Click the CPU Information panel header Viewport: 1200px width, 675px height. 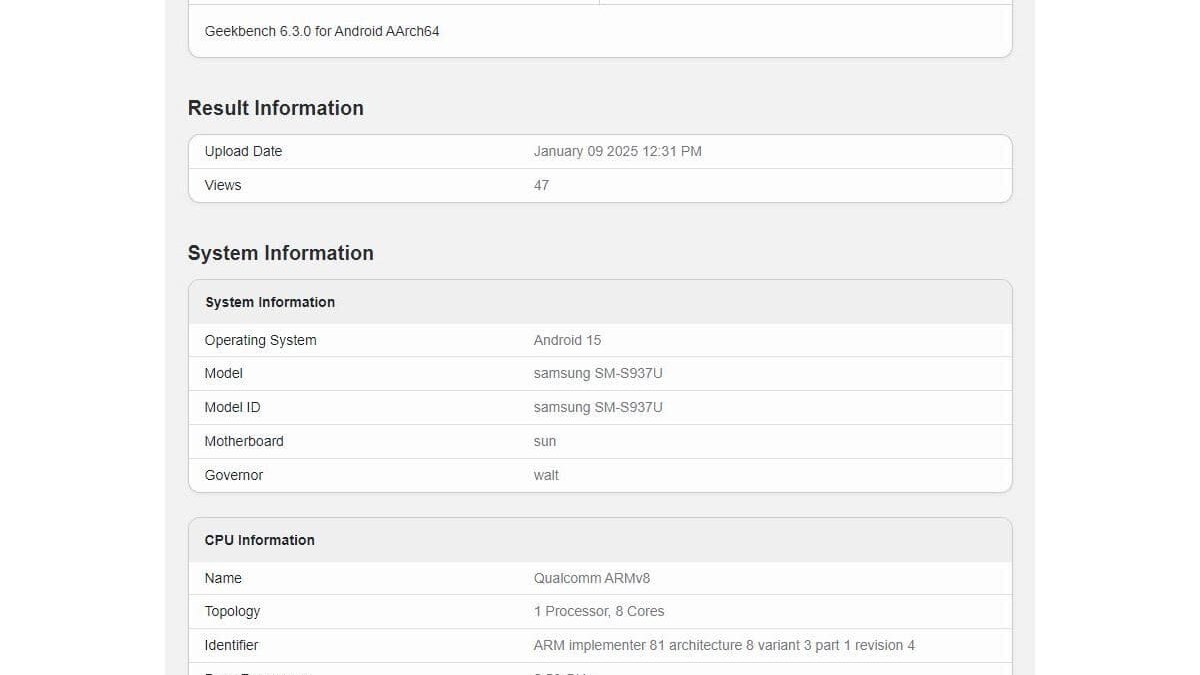259,540
